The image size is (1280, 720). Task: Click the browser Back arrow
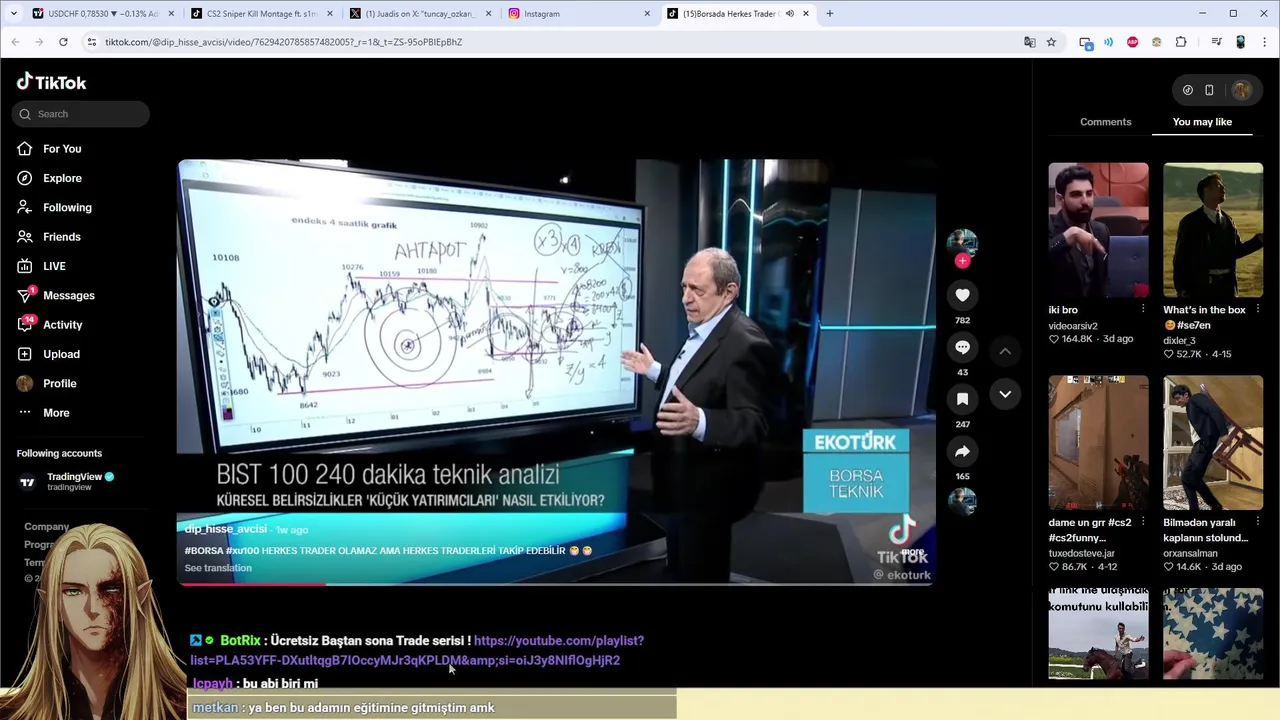15,42
